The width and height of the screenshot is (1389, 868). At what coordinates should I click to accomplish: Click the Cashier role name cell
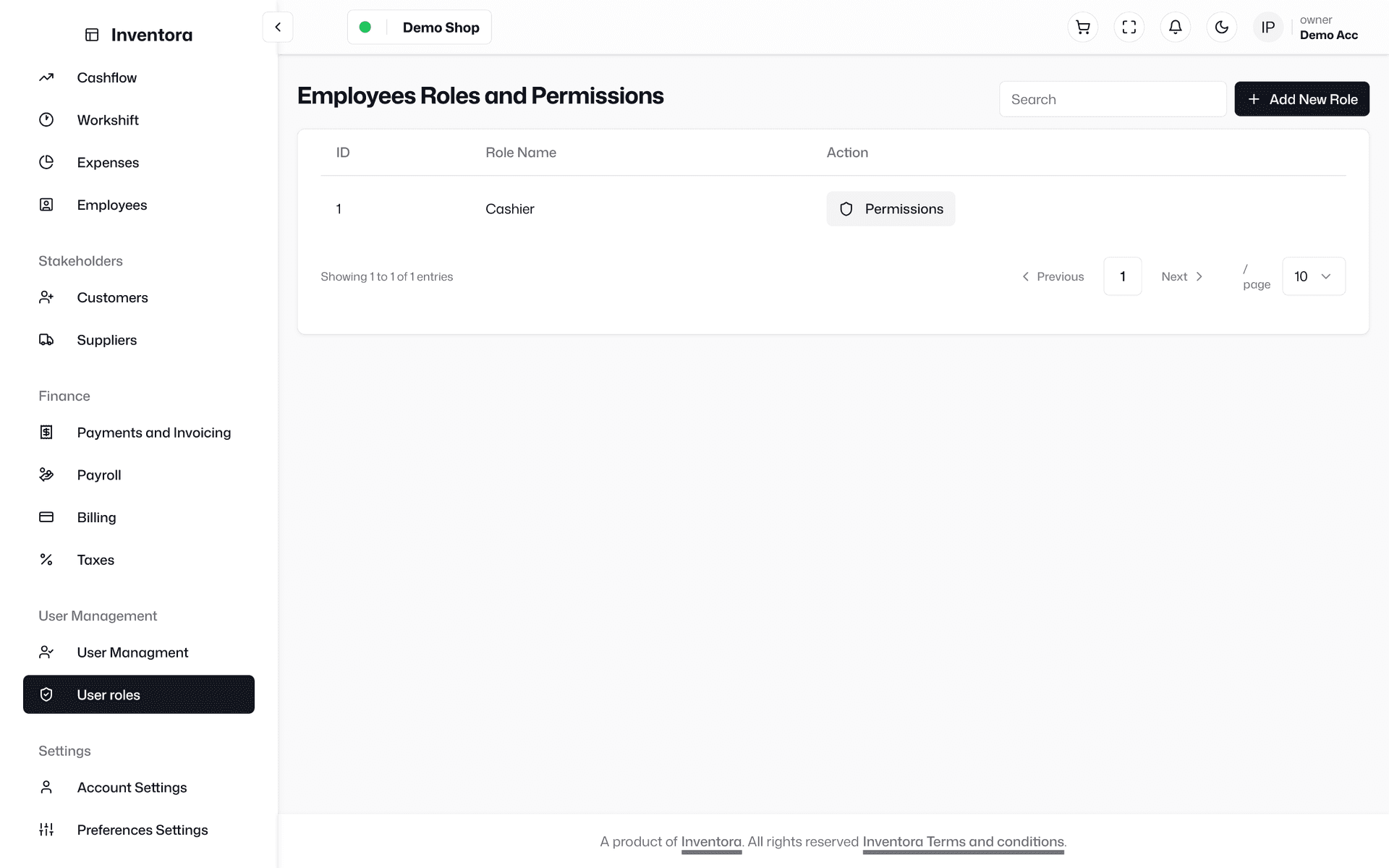click(x=510, y=209)
